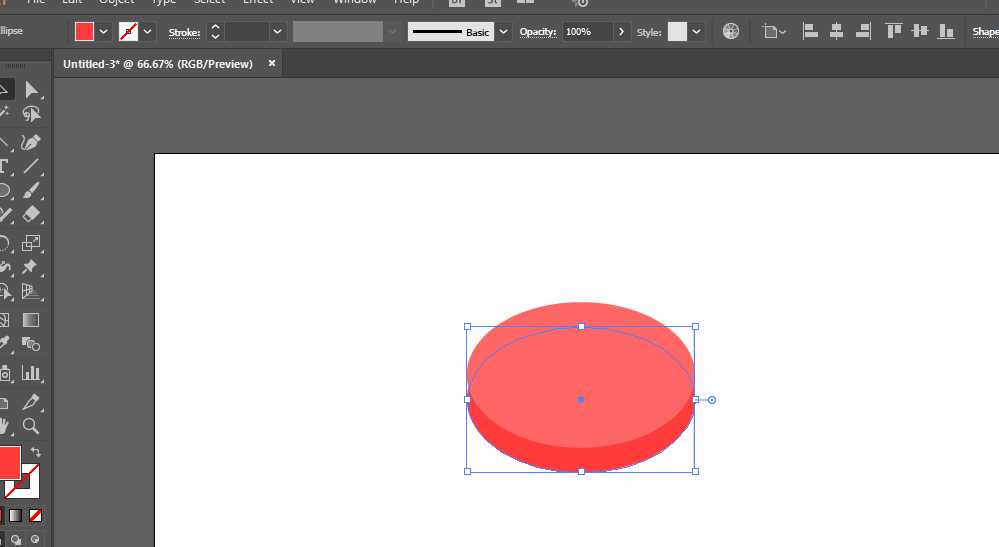The width and height of the screenshot is (999, 547).
Task: Select the Direct Selection tool
Action: (x=31, y=90)
